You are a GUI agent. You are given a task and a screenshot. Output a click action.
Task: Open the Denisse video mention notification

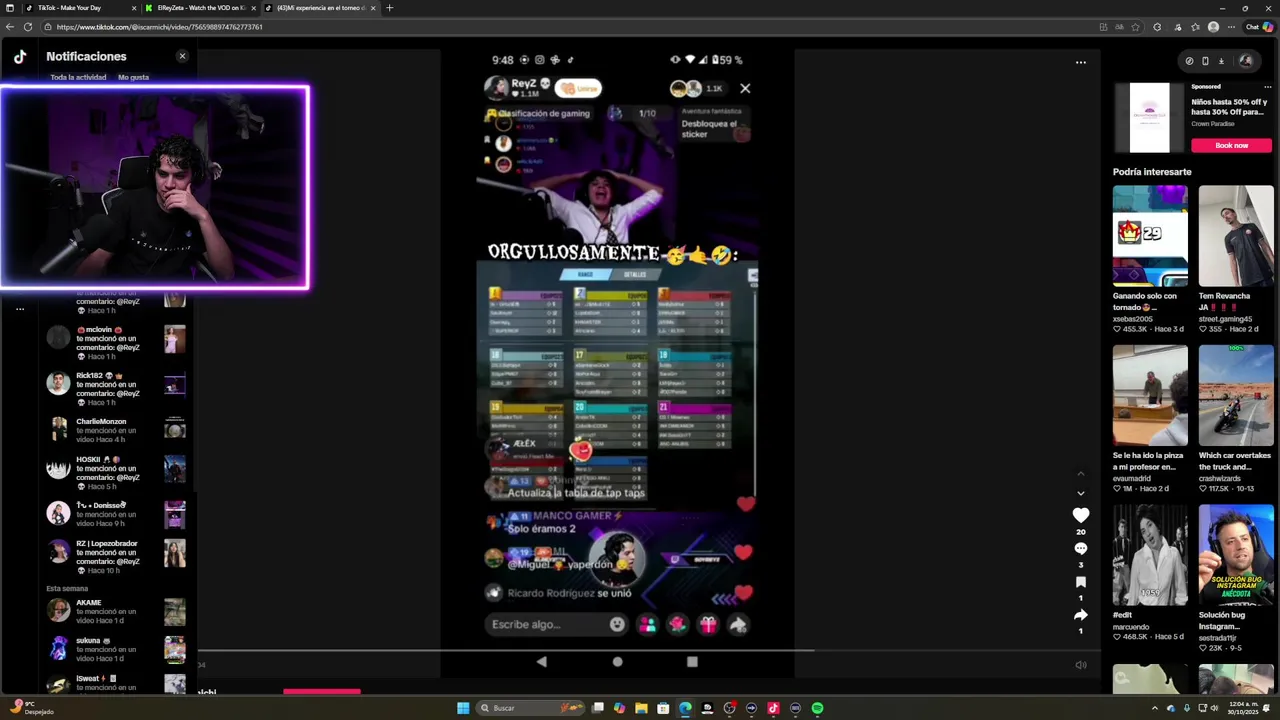[117, 514]
